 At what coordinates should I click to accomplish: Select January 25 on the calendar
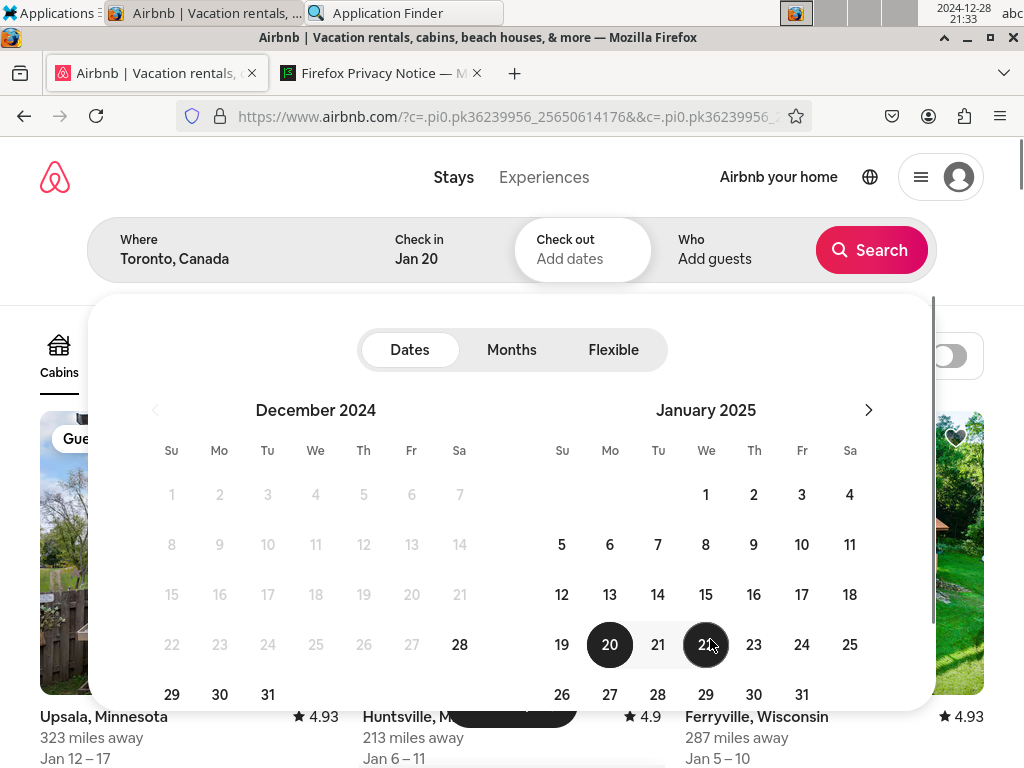coord(850,645)
